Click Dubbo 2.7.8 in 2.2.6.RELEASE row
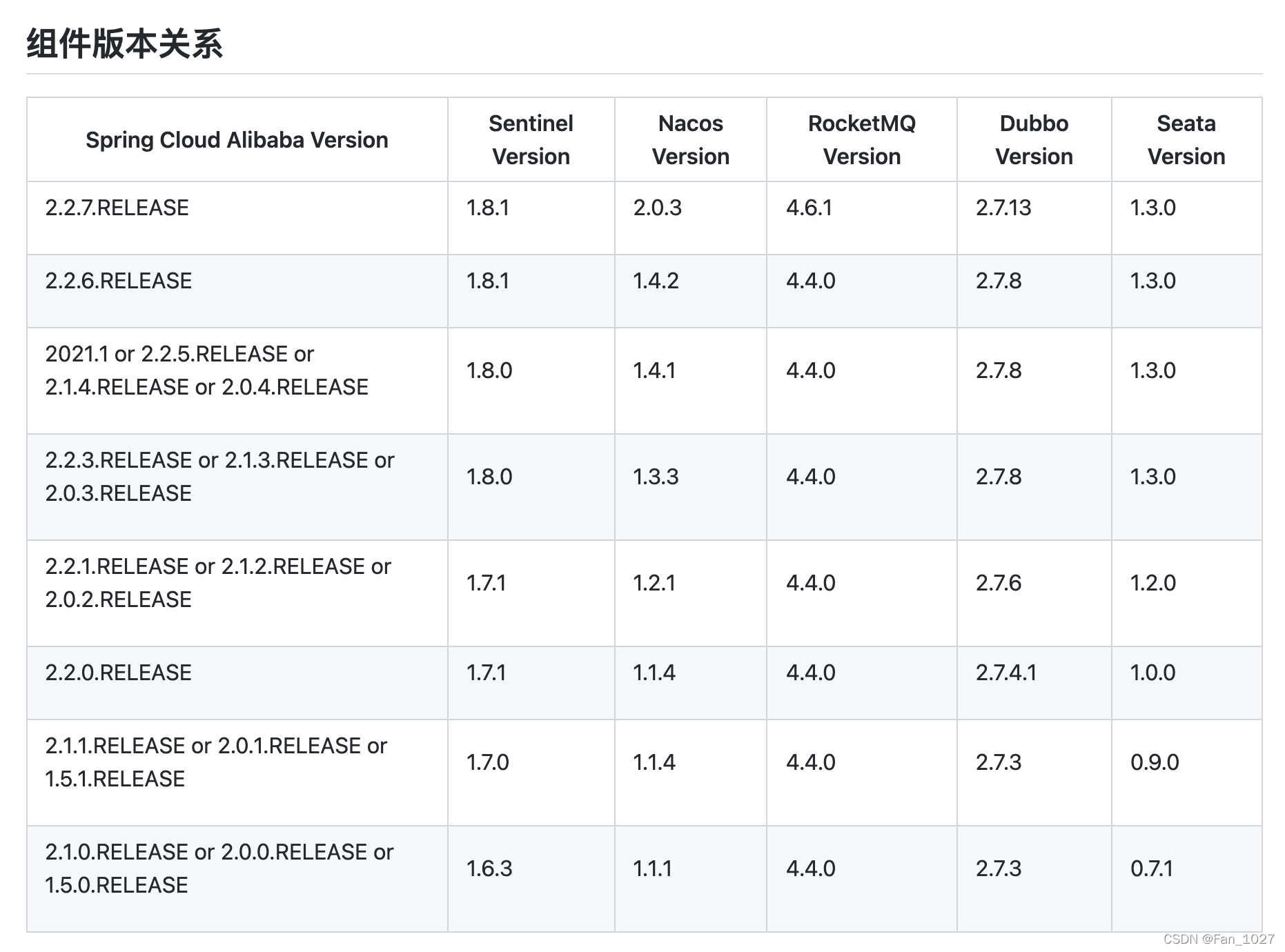Image resolution: width=1285 pixels, height=952 pixels. pyautogui.click(x=999, y=281)
